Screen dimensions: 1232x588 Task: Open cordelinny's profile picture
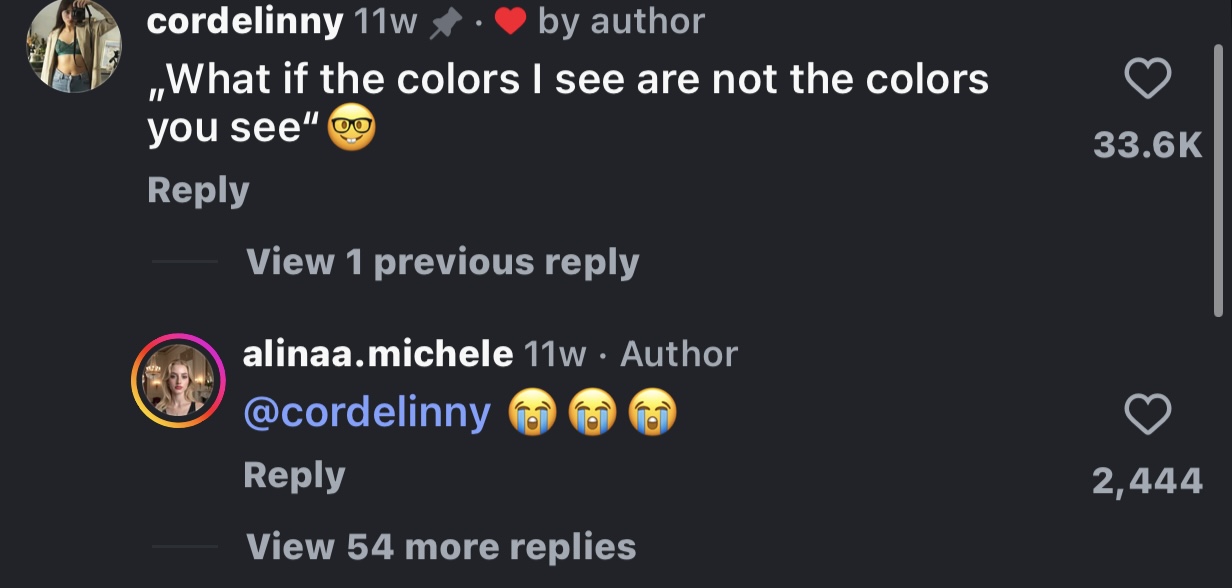tap(73, 45)
